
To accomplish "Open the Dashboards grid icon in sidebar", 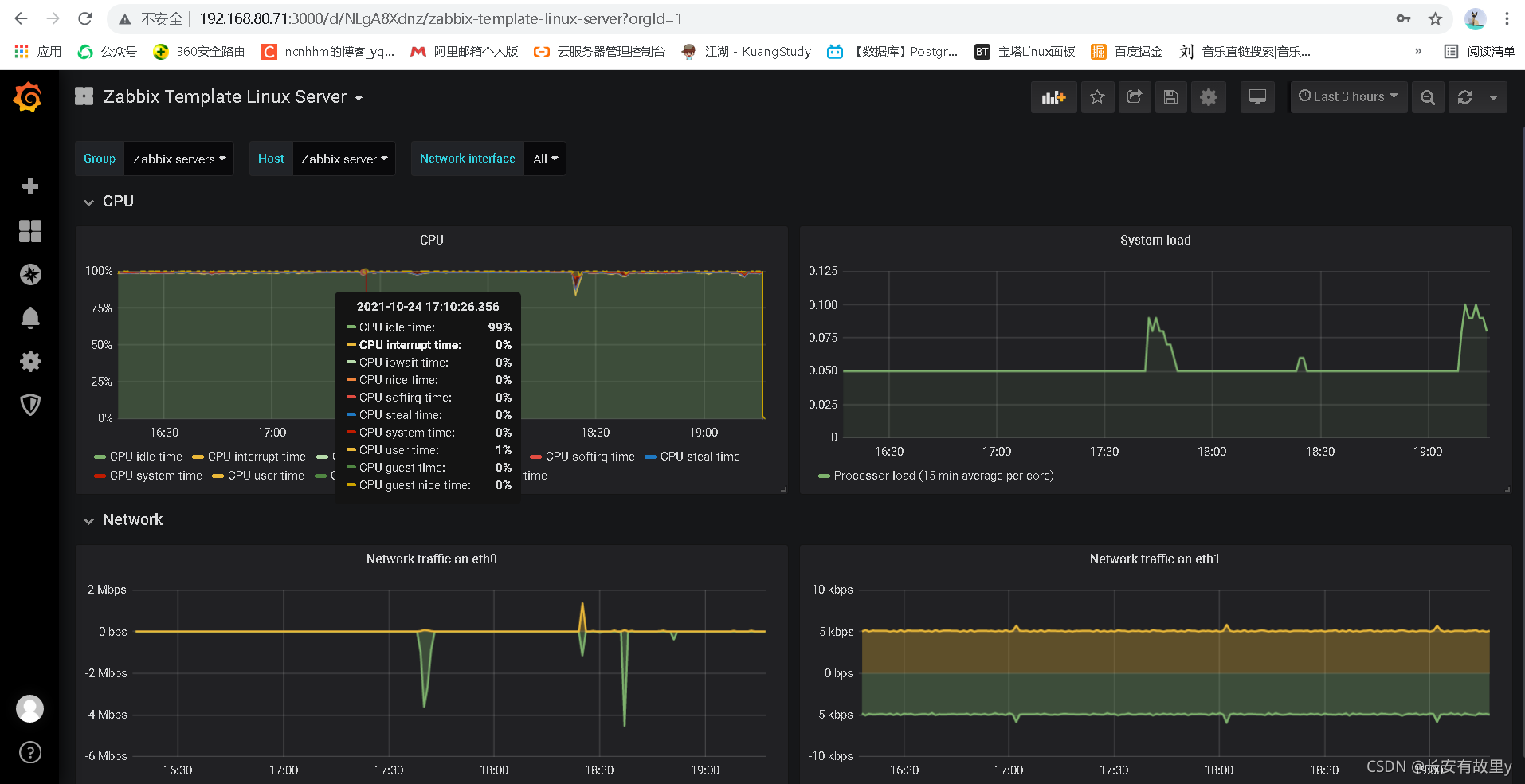I will tap(30, 231).
